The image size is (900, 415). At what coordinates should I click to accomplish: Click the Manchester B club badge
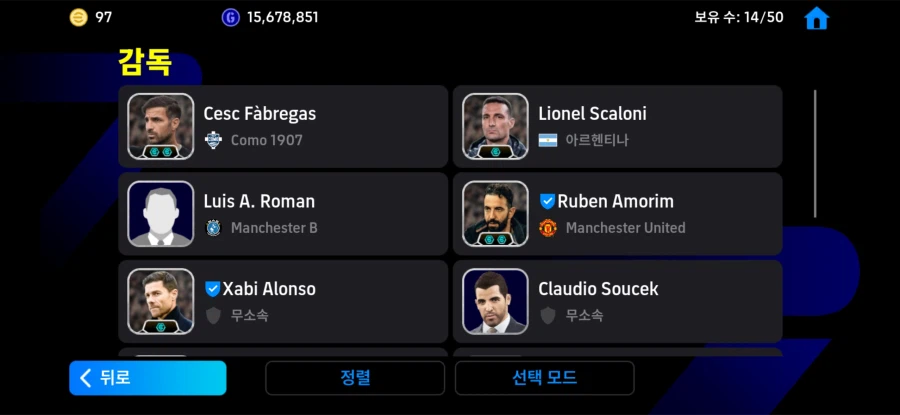[x=212, y=228]
